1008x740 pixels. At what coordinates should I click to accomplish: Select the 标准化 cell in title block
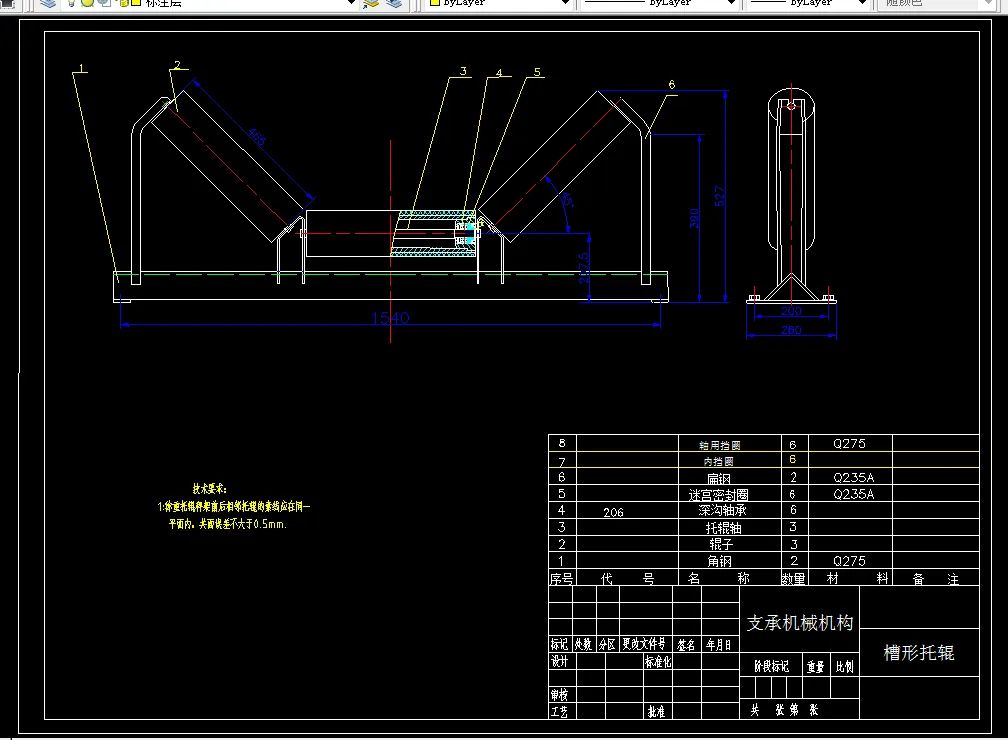tap(658, 661)
